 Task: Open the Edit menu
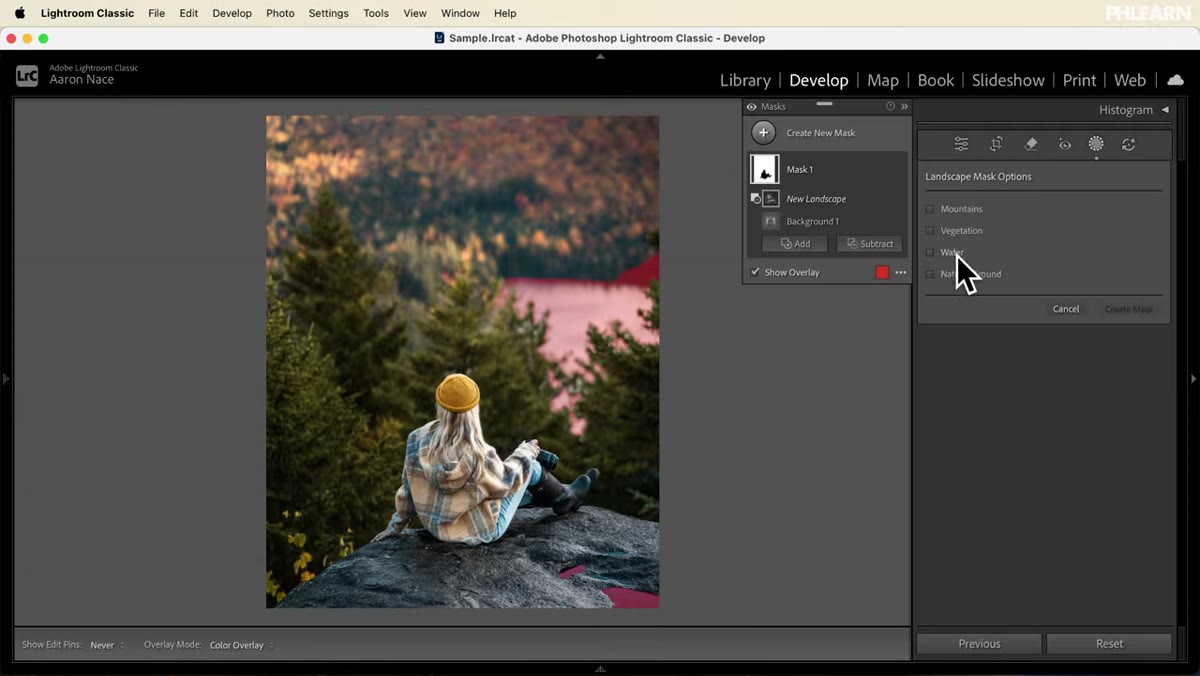[189, 13]
